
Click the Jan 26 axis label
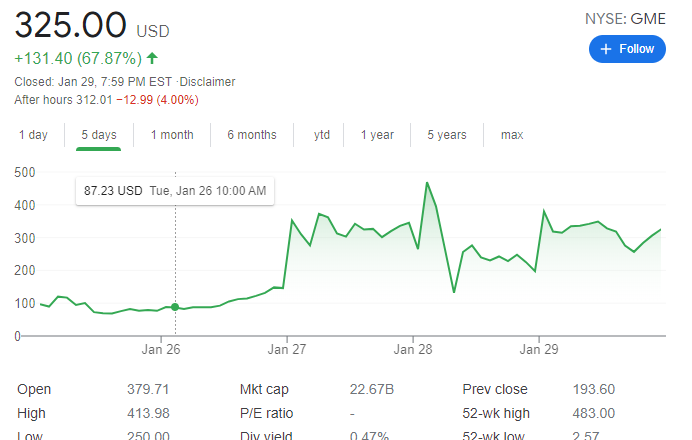tap(161, 350)
